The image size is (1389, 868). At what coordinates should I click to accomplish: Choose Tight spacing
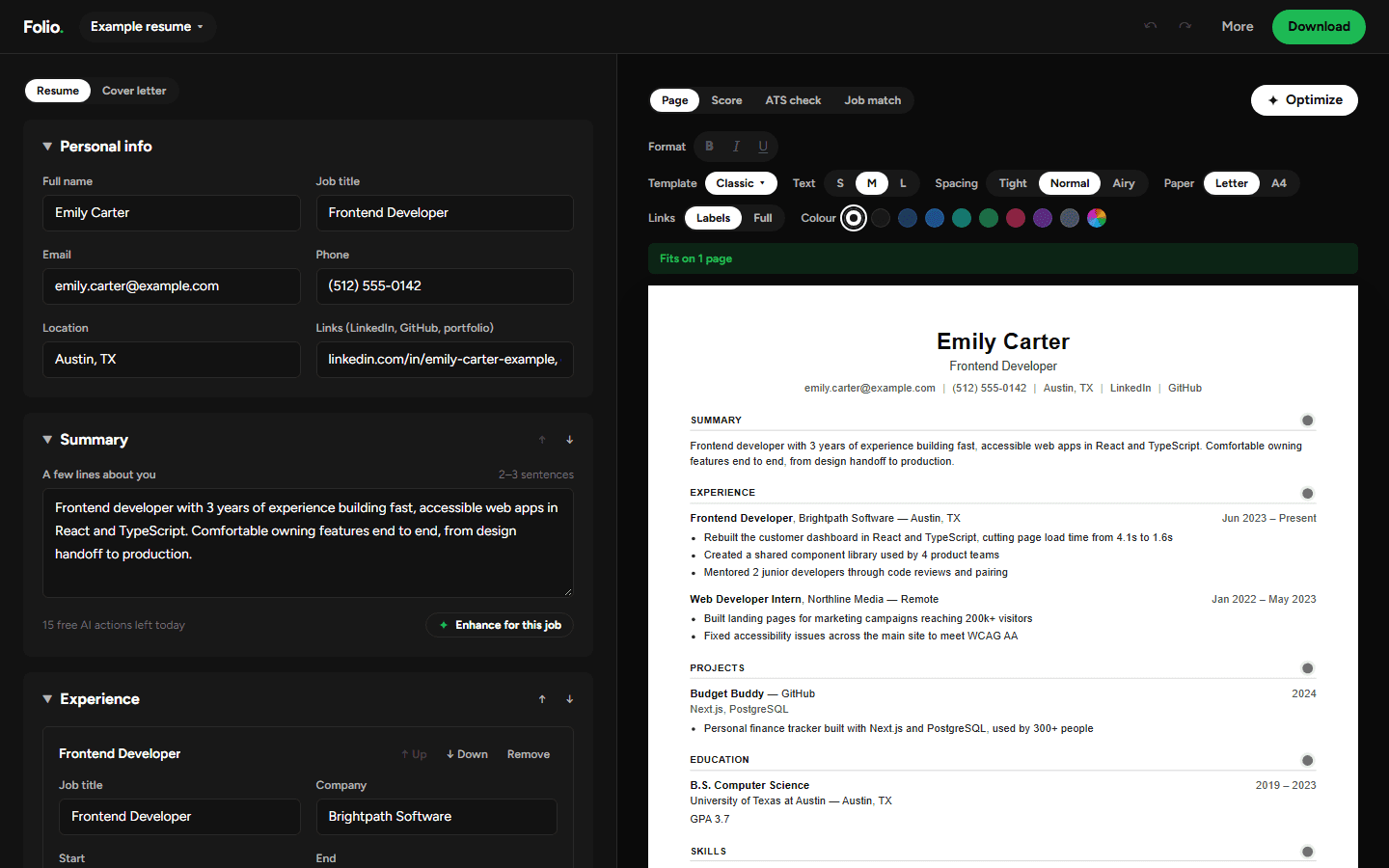1013,183
